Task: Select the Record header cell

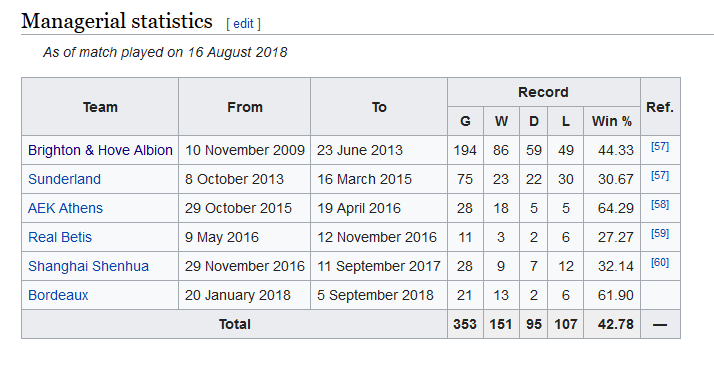Action: [544, 92]
